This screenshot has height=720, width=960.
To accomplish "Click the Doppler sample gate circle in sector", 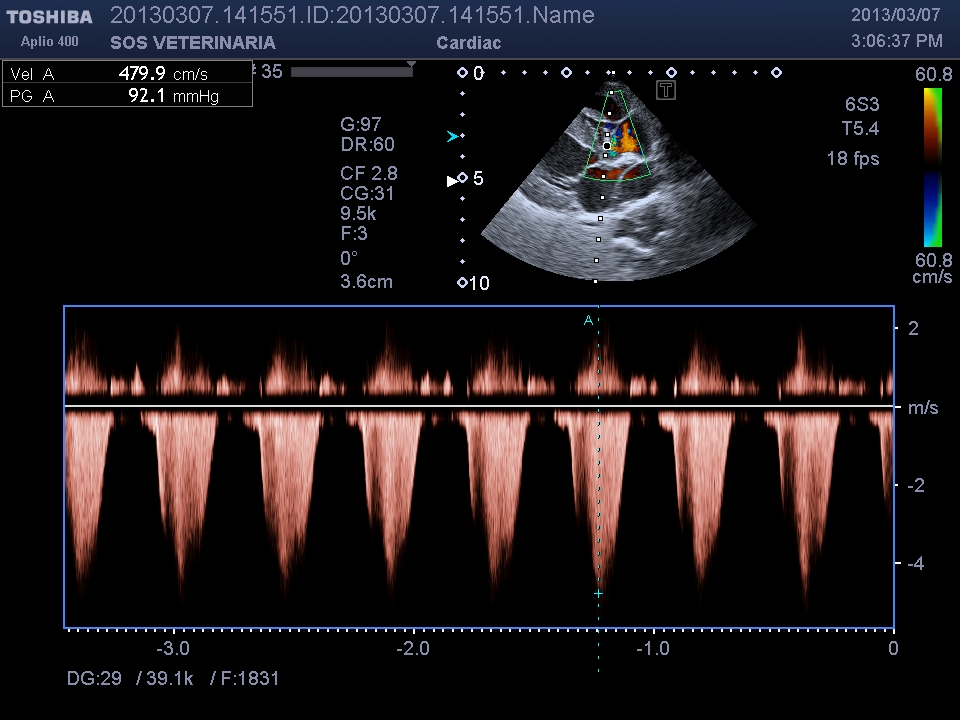I will point(606,146).
